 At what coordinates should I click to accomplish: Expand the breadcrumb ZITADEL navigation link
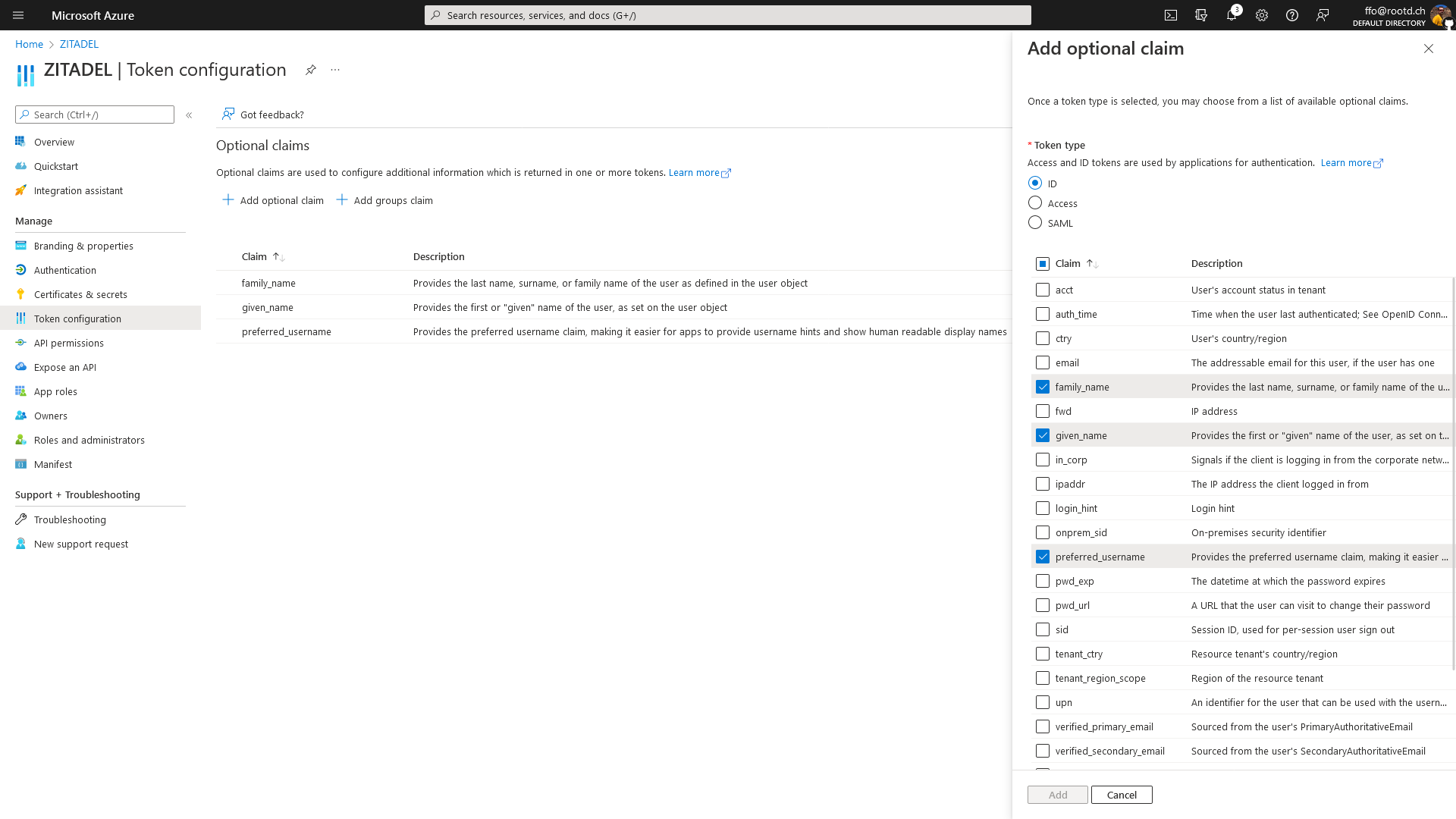(x=79, y=43)
